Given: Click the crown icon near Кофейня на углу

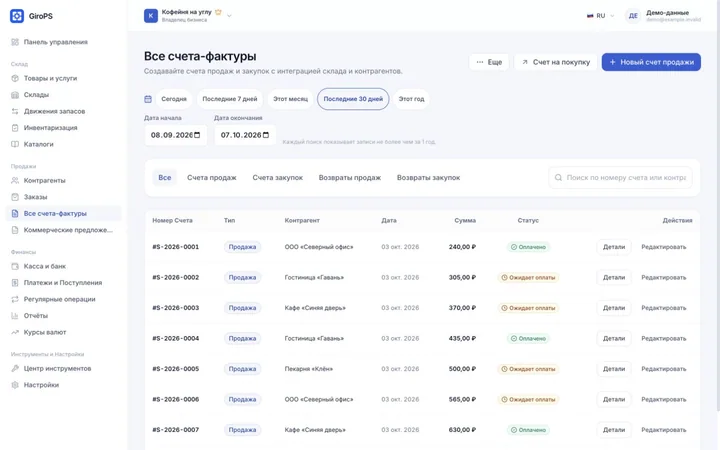Looking at the screenshot, I should 219,12.
